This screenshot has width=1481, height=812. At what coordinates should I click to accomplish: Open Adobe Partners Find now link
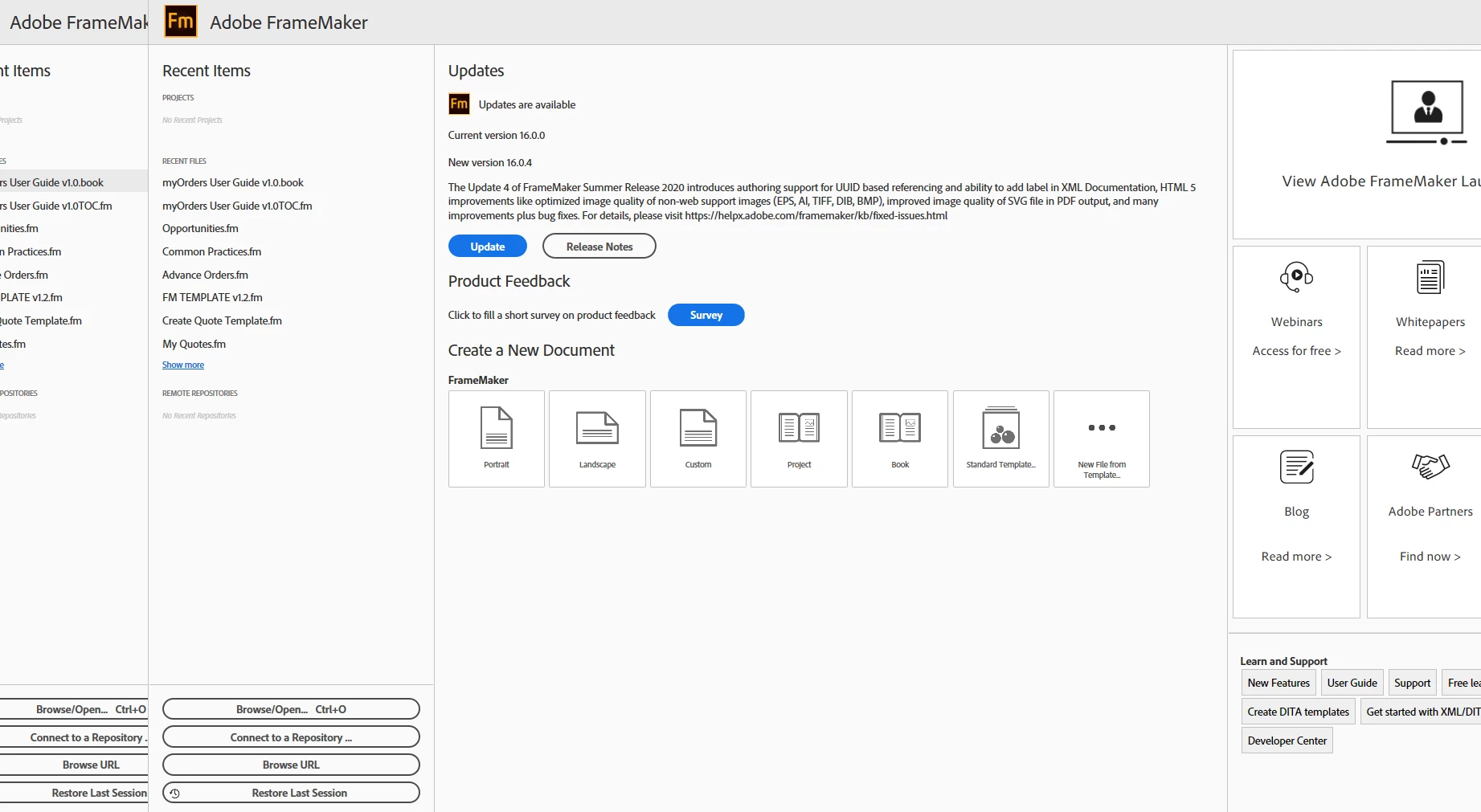click(1430, 557)
